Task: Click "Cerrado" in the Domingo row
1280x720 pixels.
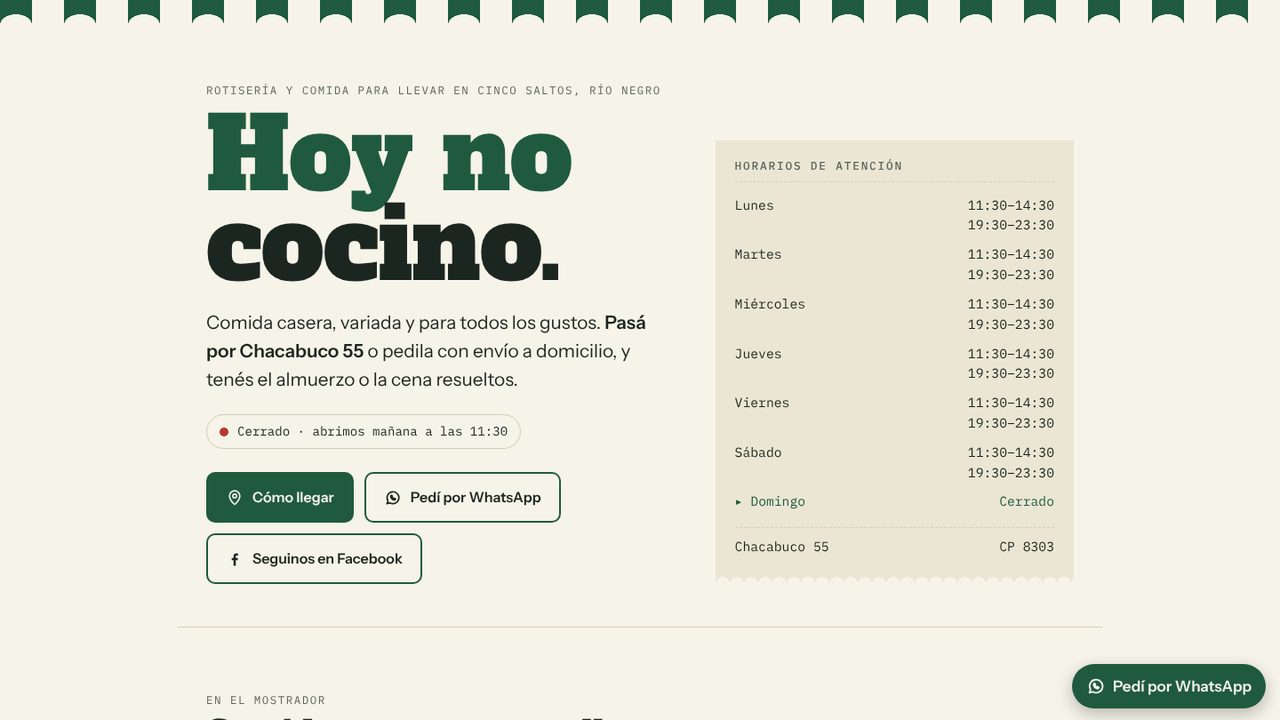Action: pyautogui.click(x=1026, y=501)
